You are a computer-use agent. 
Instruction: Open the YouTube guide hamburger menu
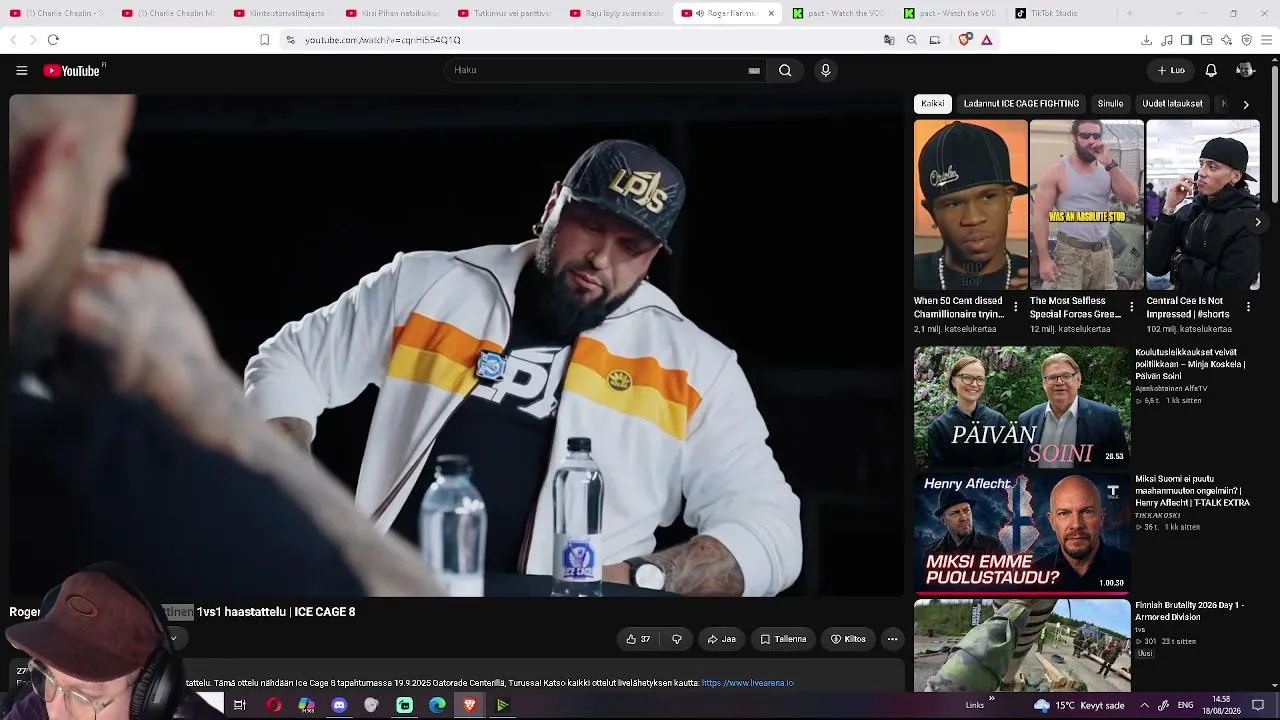pyautogui.click(x=21, y=70)
